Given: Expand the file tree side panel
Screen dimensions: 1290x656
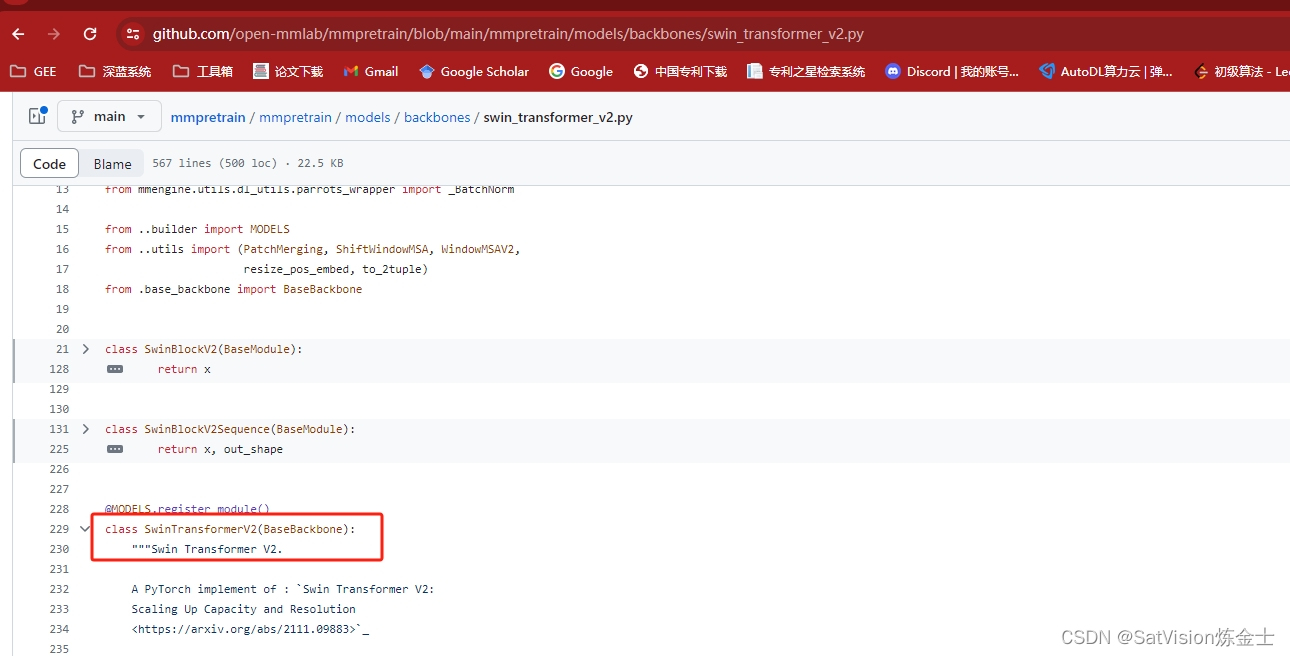Looking at the screenshot, I should click(37, 116).
